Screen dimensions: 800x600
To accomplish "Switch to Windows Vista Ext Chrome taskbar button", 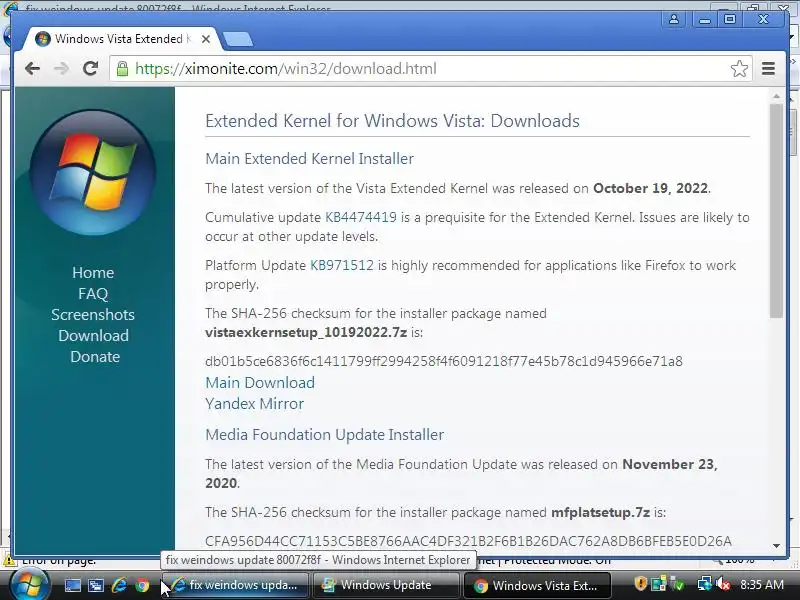I will coord(537,585).
